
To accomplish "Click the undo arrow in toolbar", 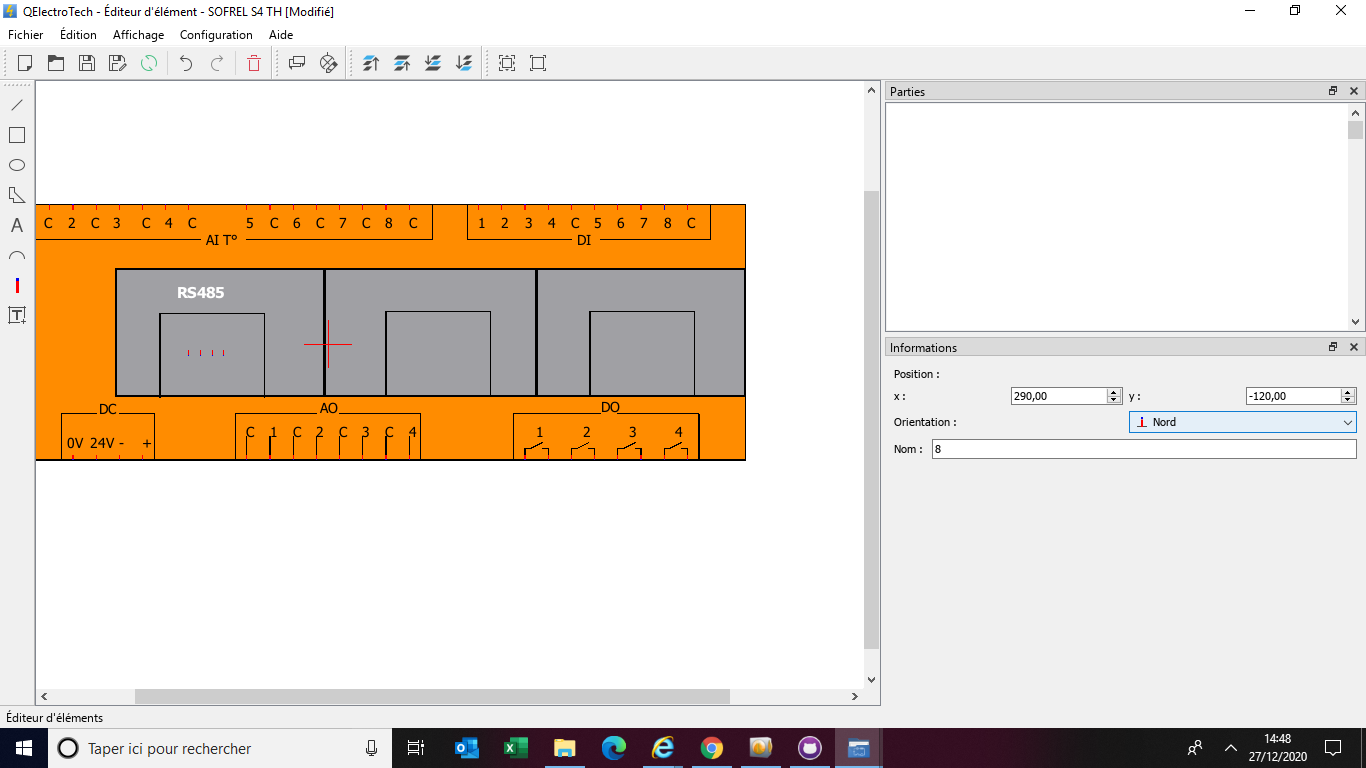I will point(186,63).
